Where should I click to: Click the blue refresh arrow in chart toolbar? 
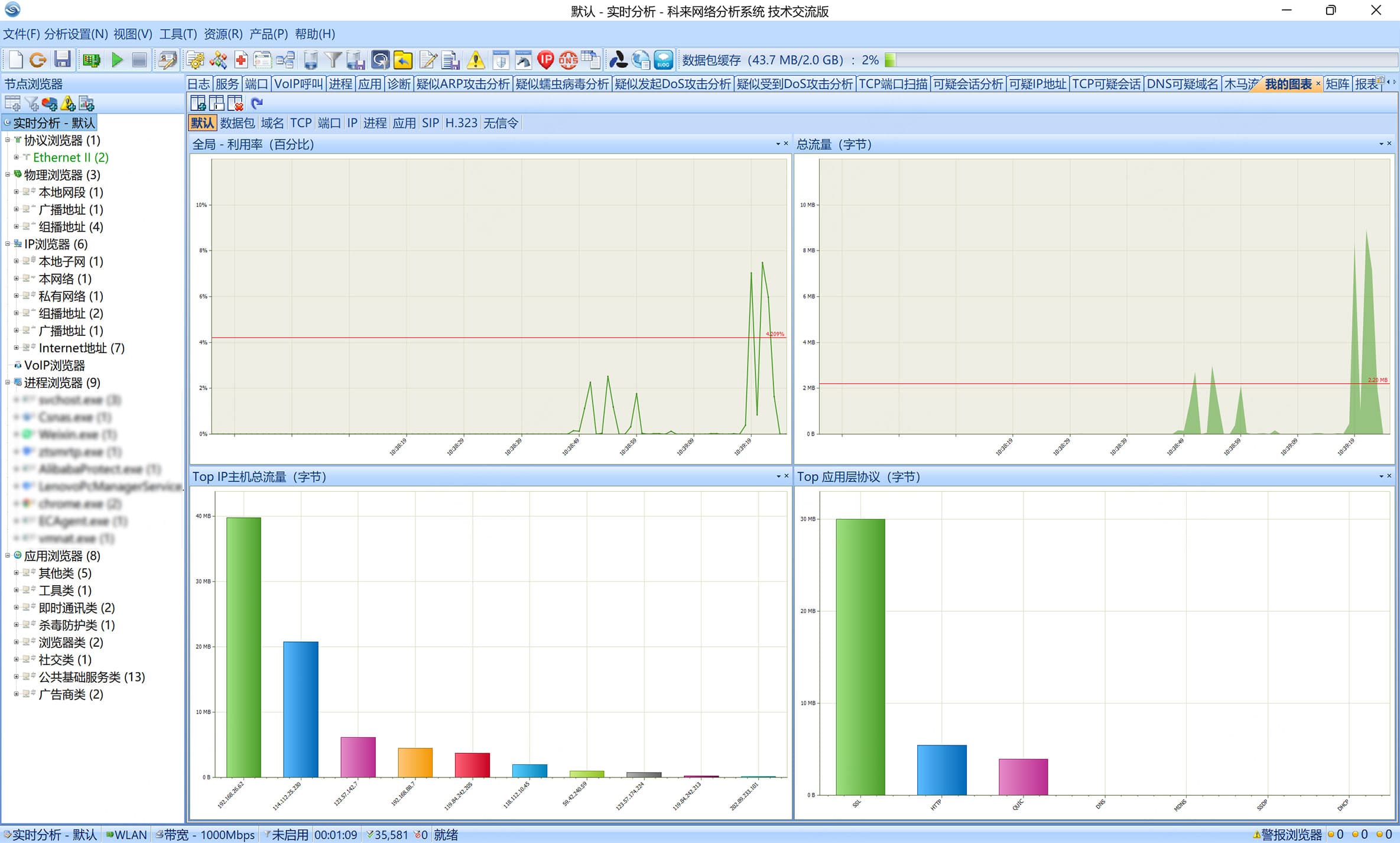click(256, 103)
